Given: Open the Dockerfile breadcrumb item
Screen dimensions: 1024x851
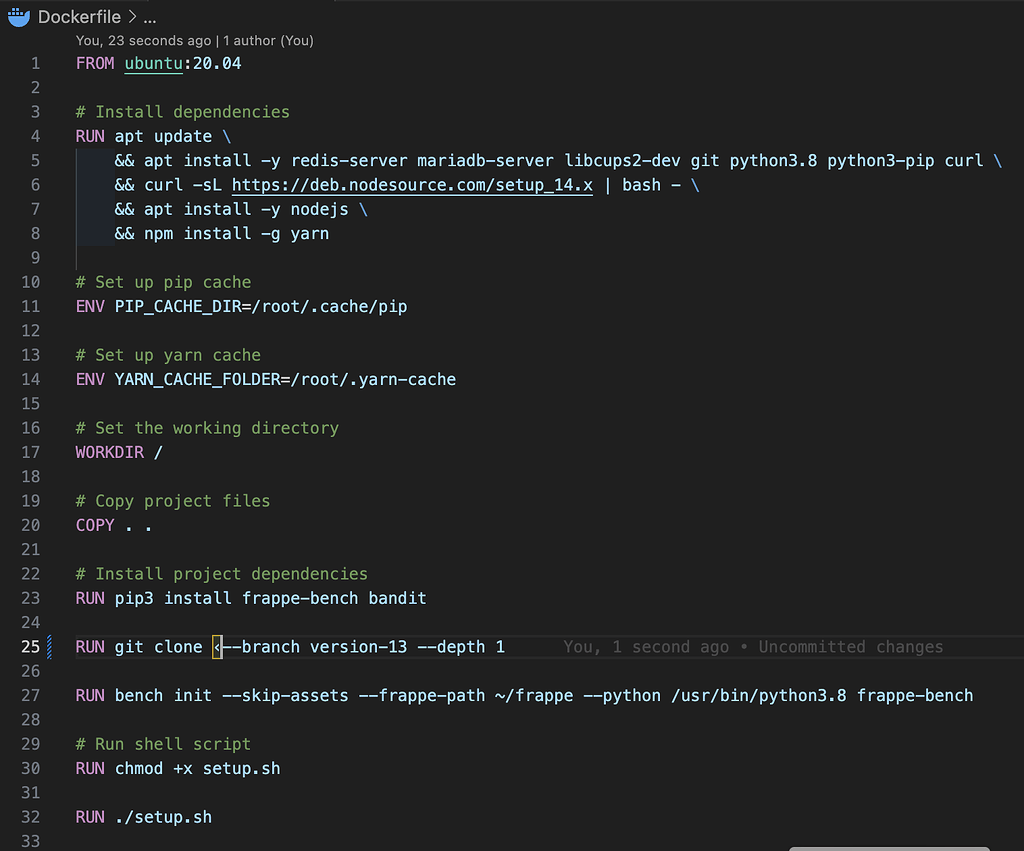Looking at the screenshot, I should tap(79, 17).
